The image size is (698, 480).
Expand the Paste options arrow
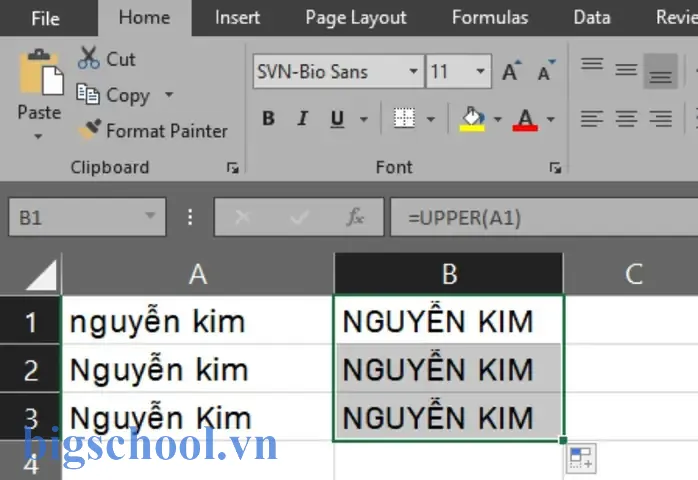click(x=38, y=136)
